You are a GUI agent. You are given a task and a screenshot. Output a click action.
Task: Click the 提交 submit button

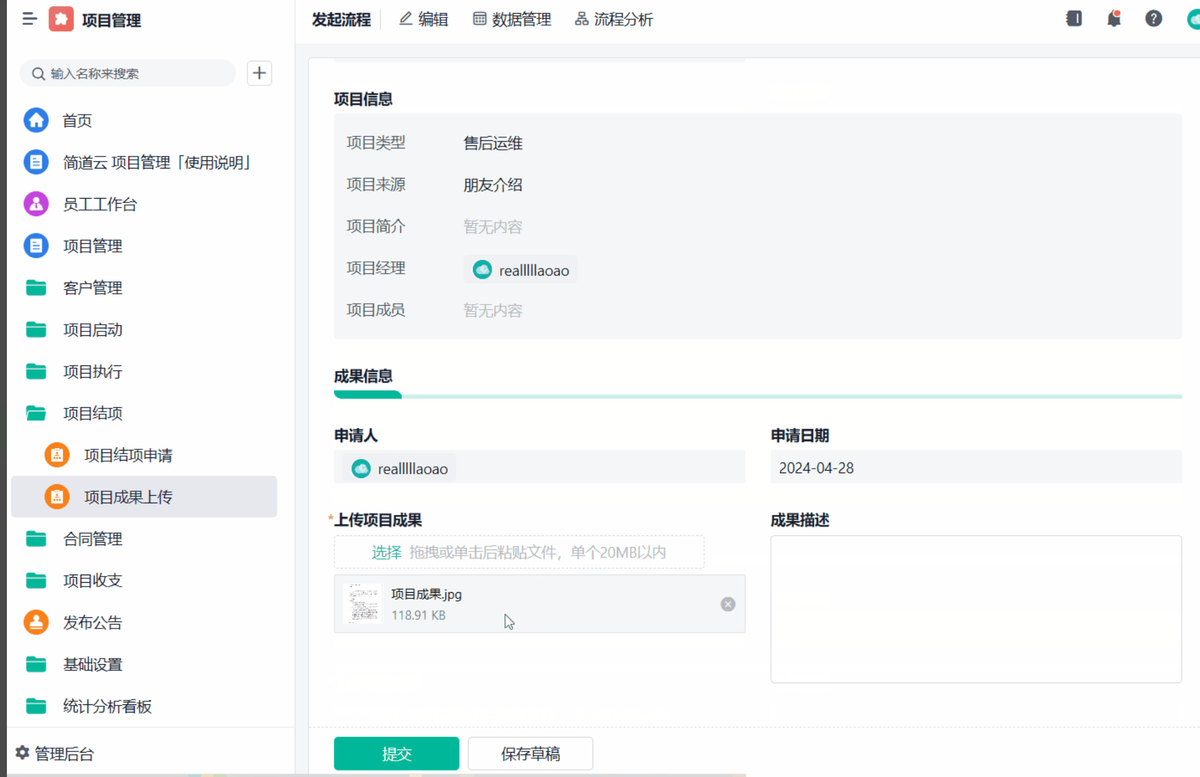coord(396,753)
